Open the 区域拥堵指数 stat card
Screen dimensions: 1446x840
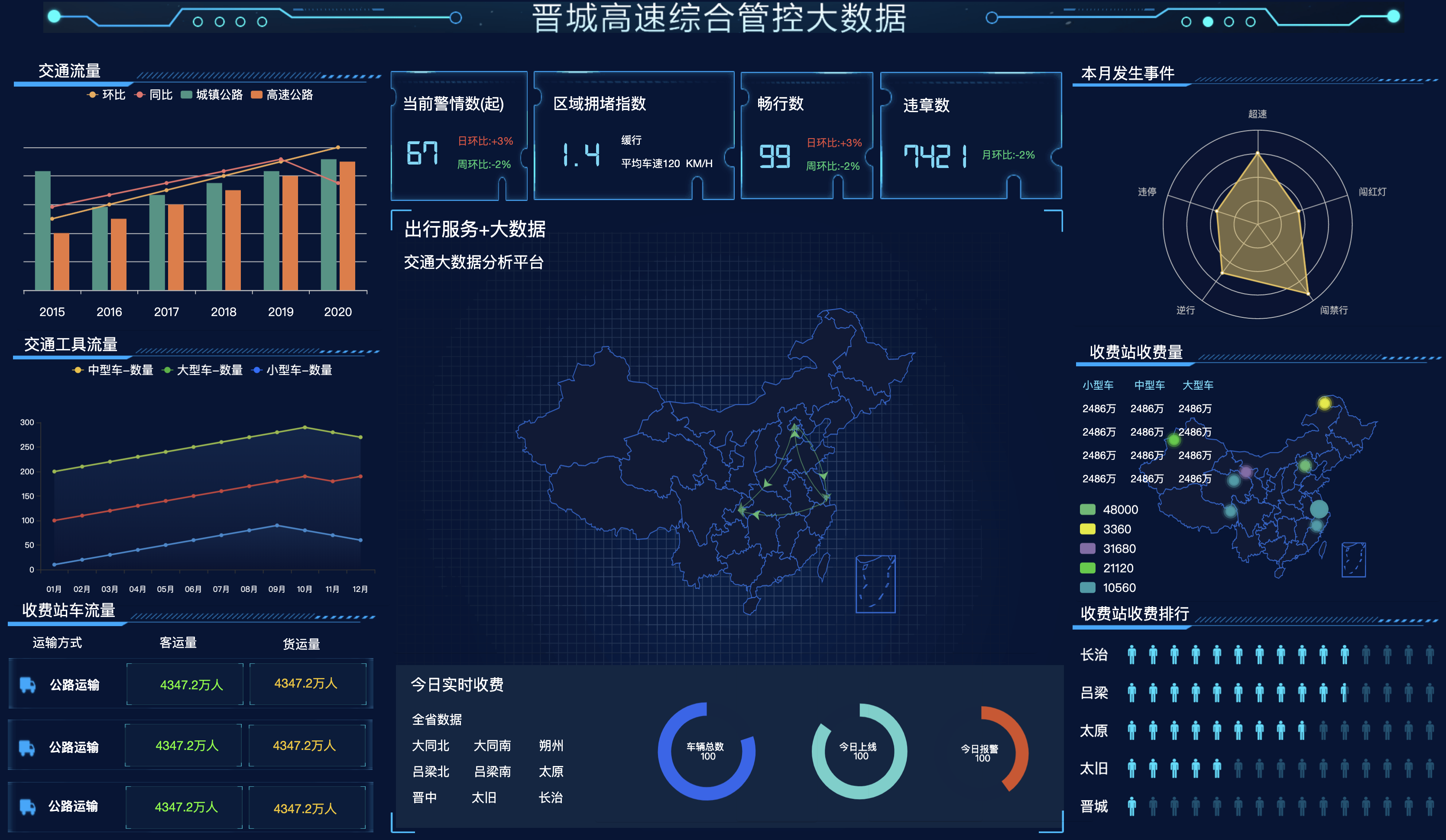634,136
